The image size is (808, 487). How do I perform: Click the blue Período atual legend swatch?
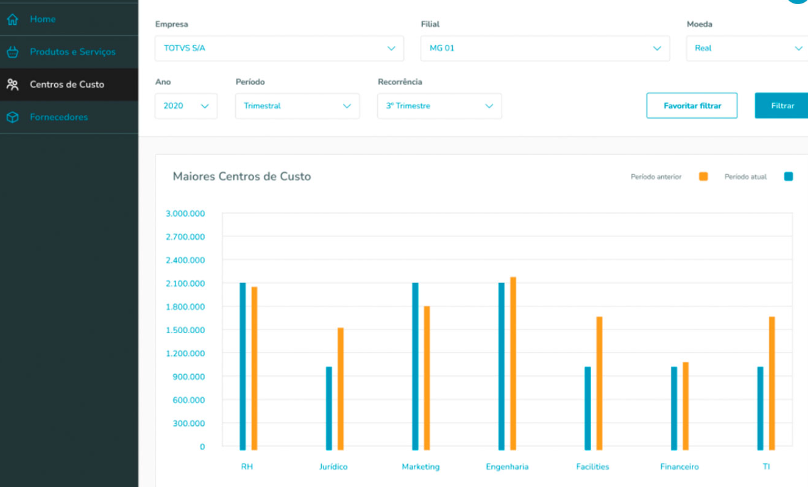click(788, 177)
